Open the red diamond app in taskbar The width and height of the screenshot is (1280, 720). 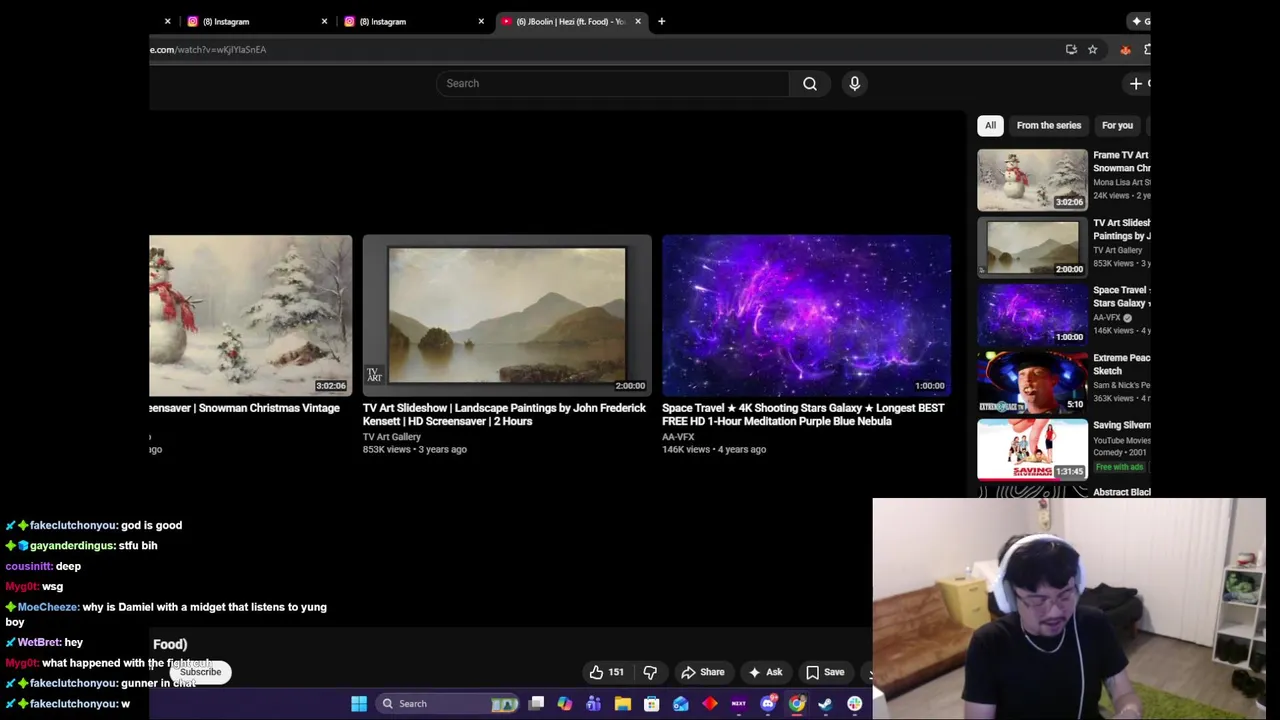click(x=710, y=704)
